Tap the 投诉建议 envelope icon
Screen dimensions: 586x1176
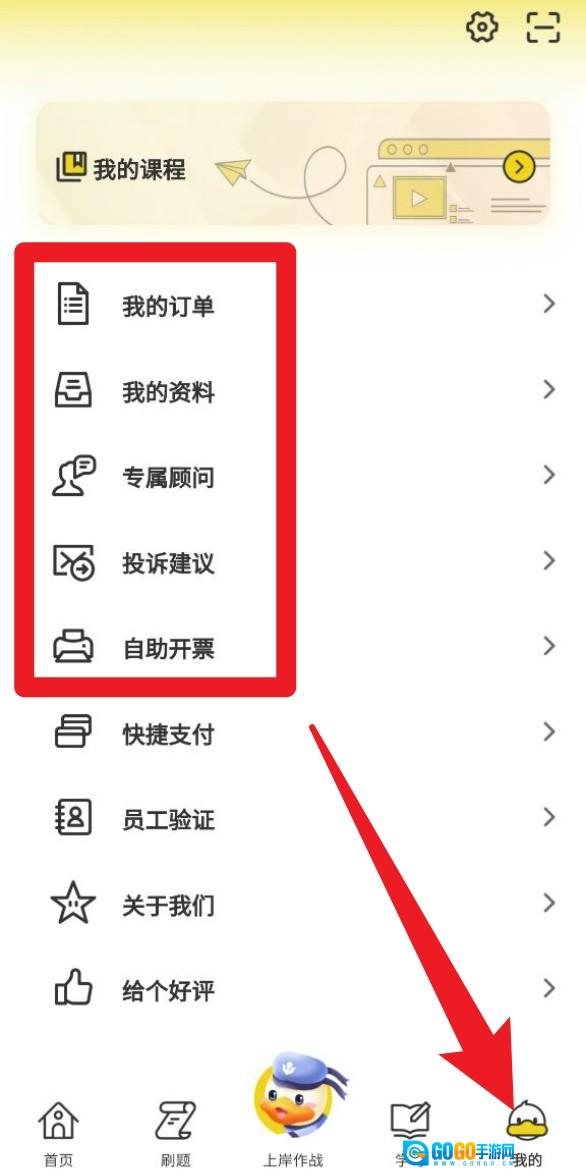pos(74,562)
